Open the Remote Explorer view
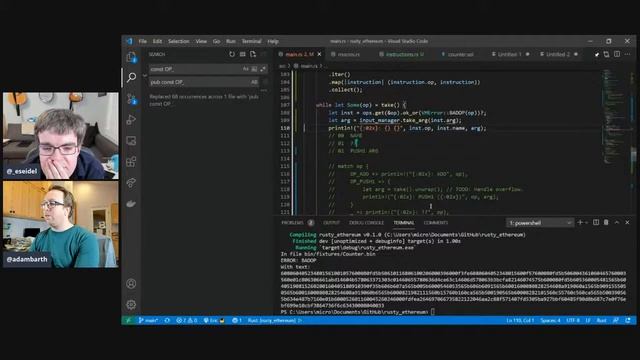The width and height of the screenshot is (640, 360). tap(131, 141)
